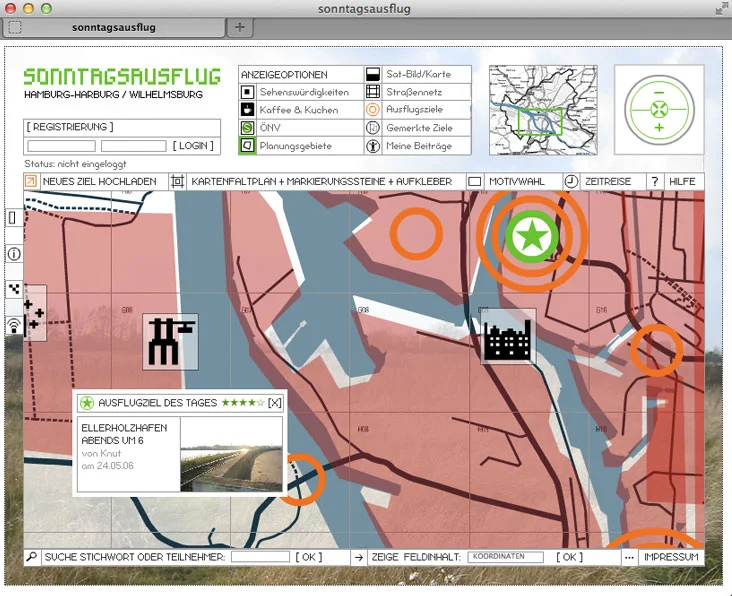Toggle the green ÖNV icon
The image size is (732, 596).
point(247,127)
